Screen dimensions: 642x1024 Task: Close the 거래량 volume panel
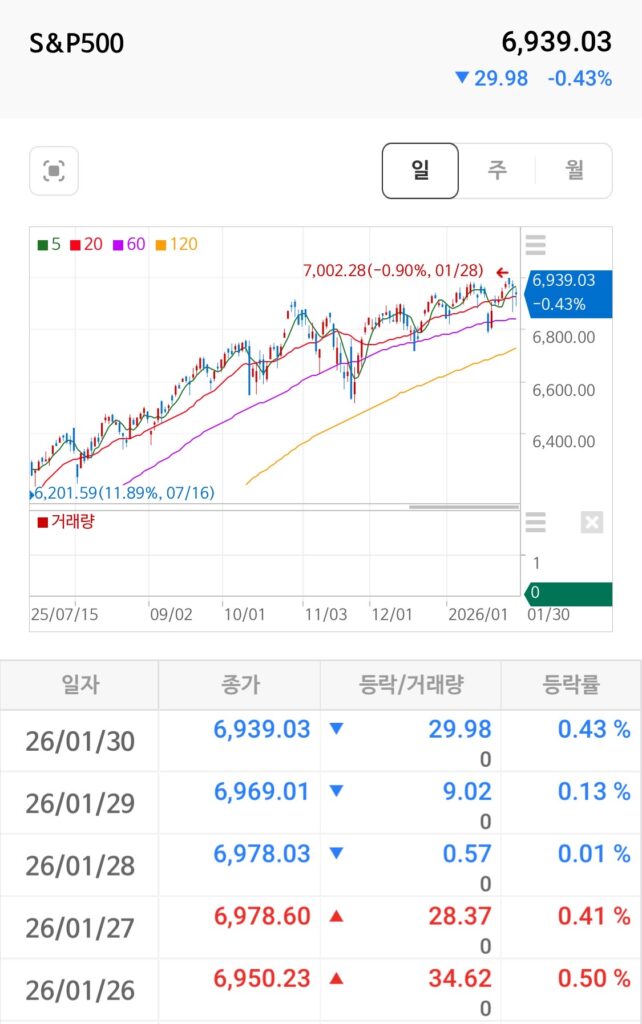(592, 522)
